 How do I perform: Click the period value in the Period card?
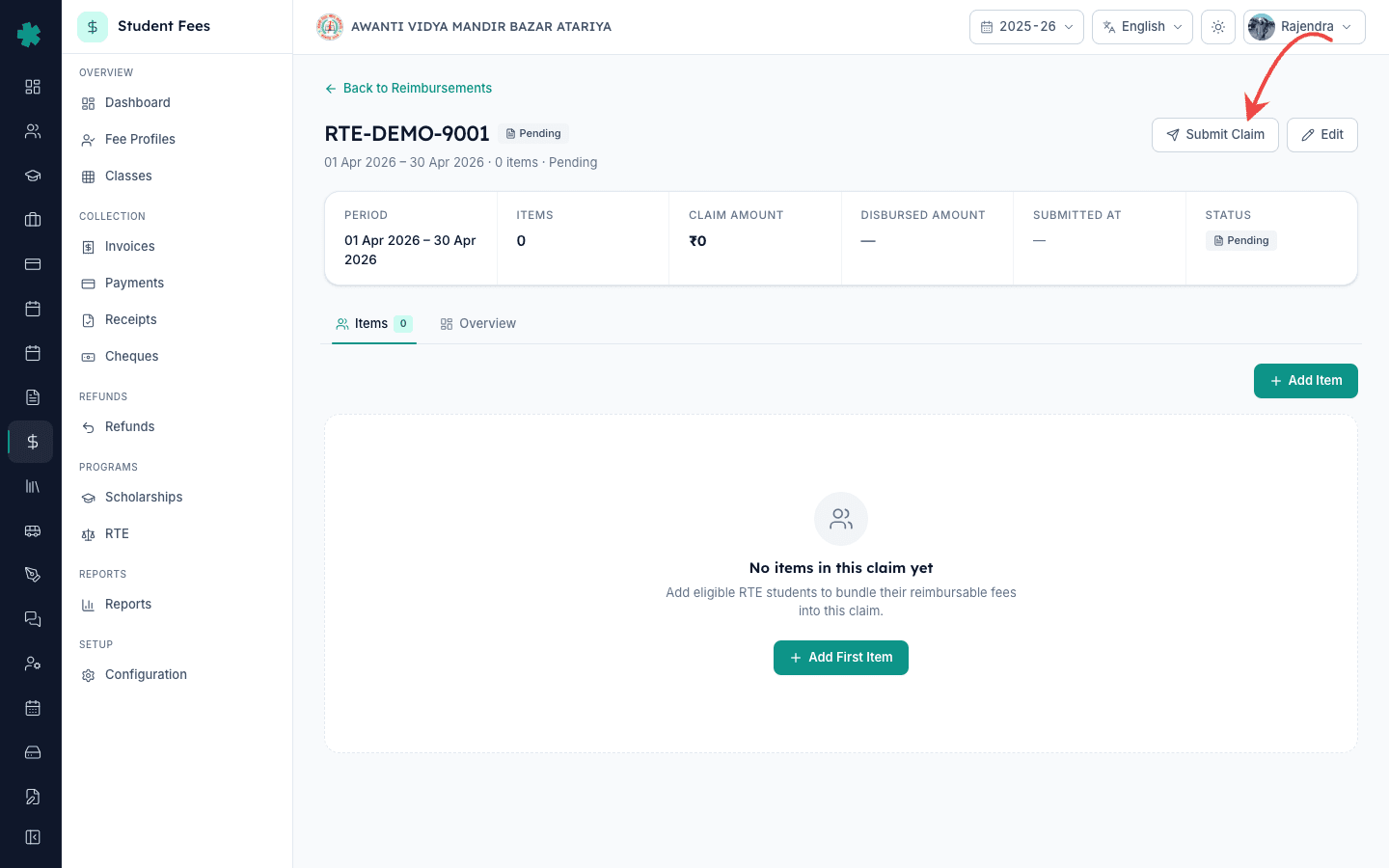[x=411, y=250]
